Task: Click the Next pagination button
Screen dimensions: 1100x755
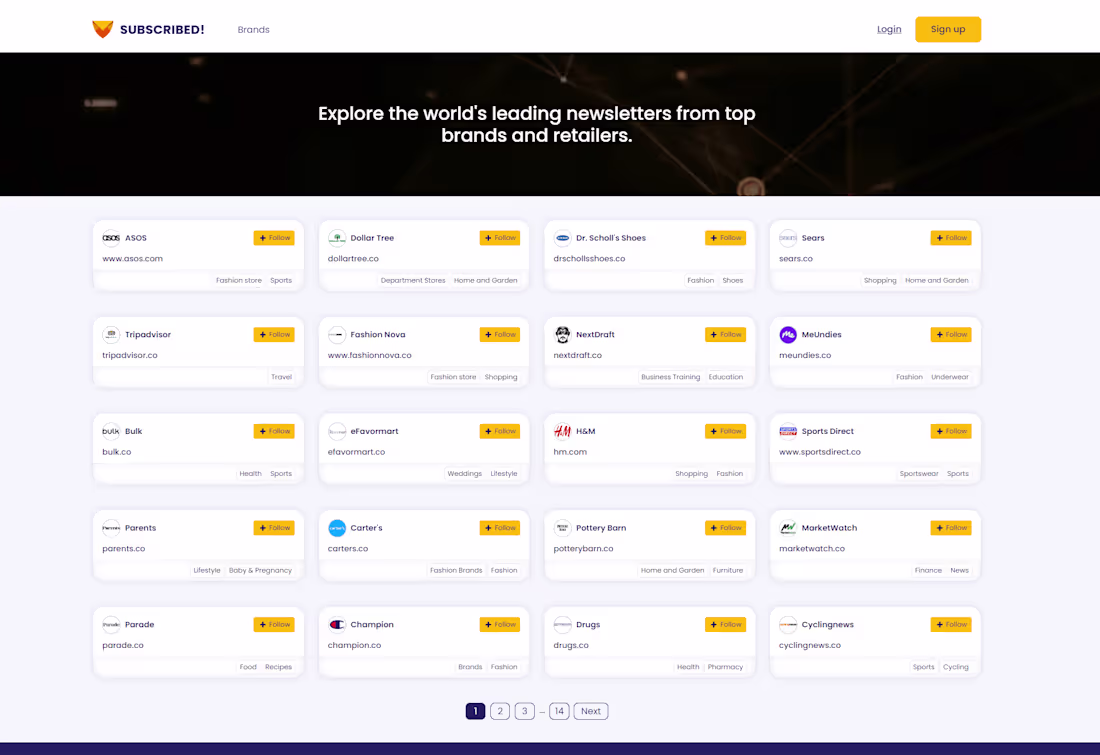Action: (590, 710)
